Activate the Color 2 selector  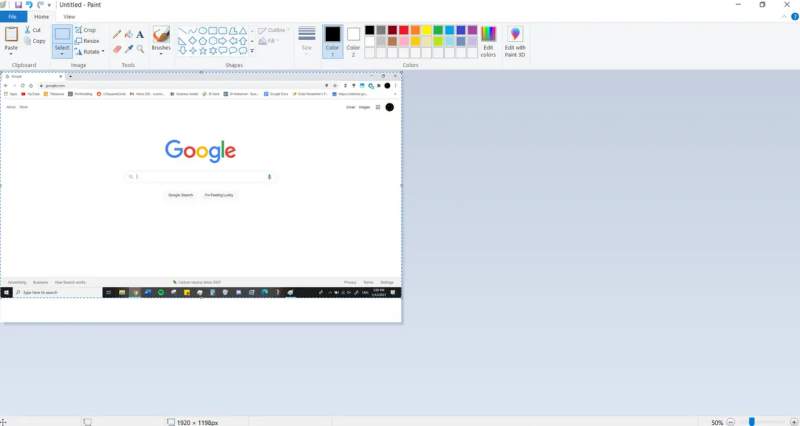353,41
